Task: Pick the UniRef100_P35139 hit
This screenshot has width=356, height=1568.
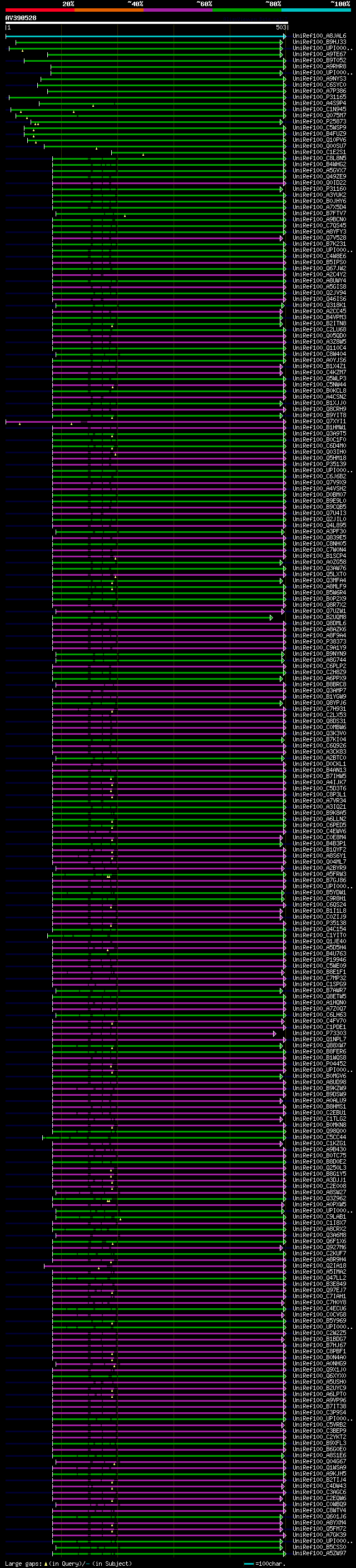Action: (x=319, y=464)
